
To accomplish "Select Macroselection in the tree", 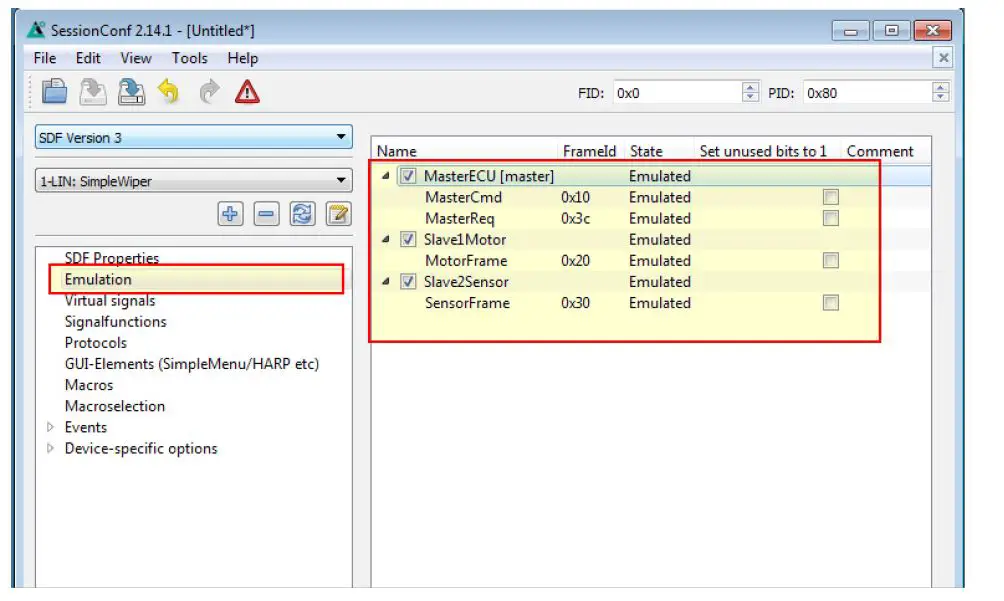I will pyautogui.click(x=115, y=406).
